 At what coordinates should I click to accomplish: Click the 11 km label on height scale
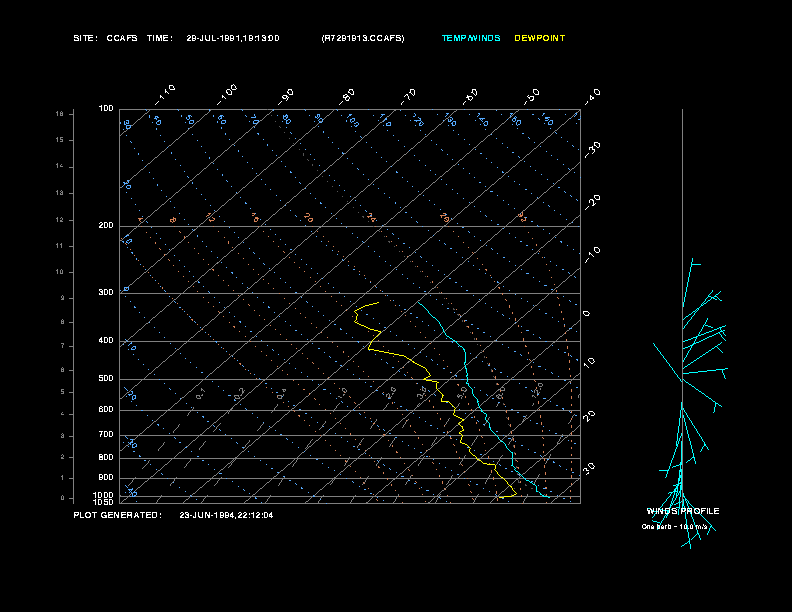click(x=60, y=246)
